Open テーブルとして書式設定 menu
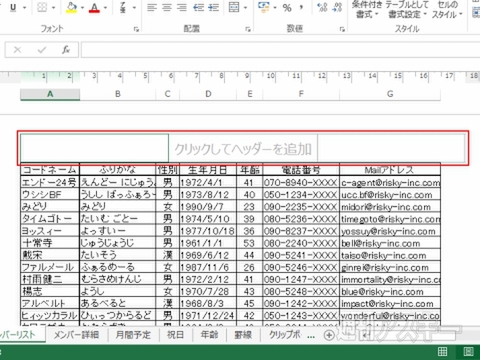480x360 pixels. [407, 9]
